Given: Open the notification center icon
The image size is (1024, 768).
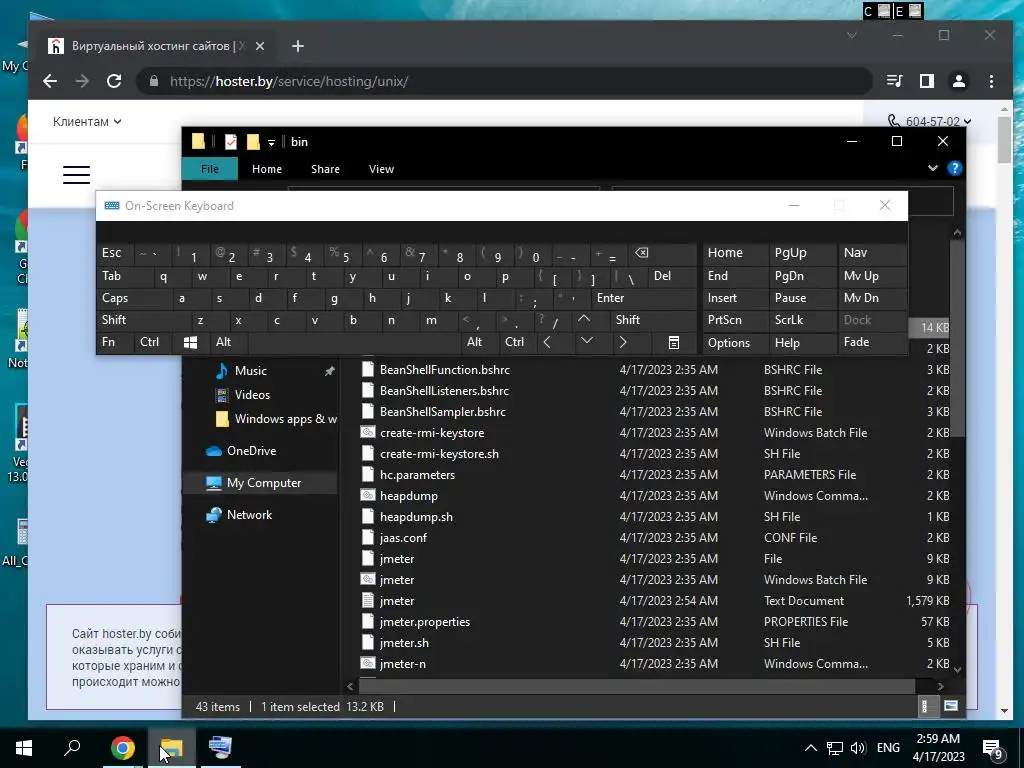Looking at the screenshot, I should pos(993,749).
